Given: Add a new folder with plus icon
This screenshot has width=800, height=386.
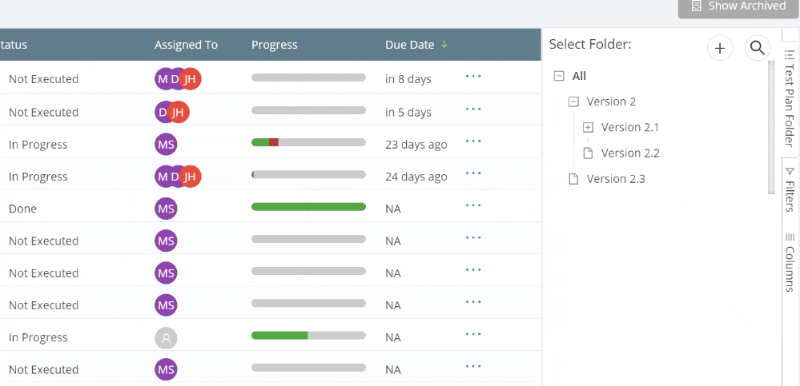Looking at the screenshot, I should pos(720,48).
